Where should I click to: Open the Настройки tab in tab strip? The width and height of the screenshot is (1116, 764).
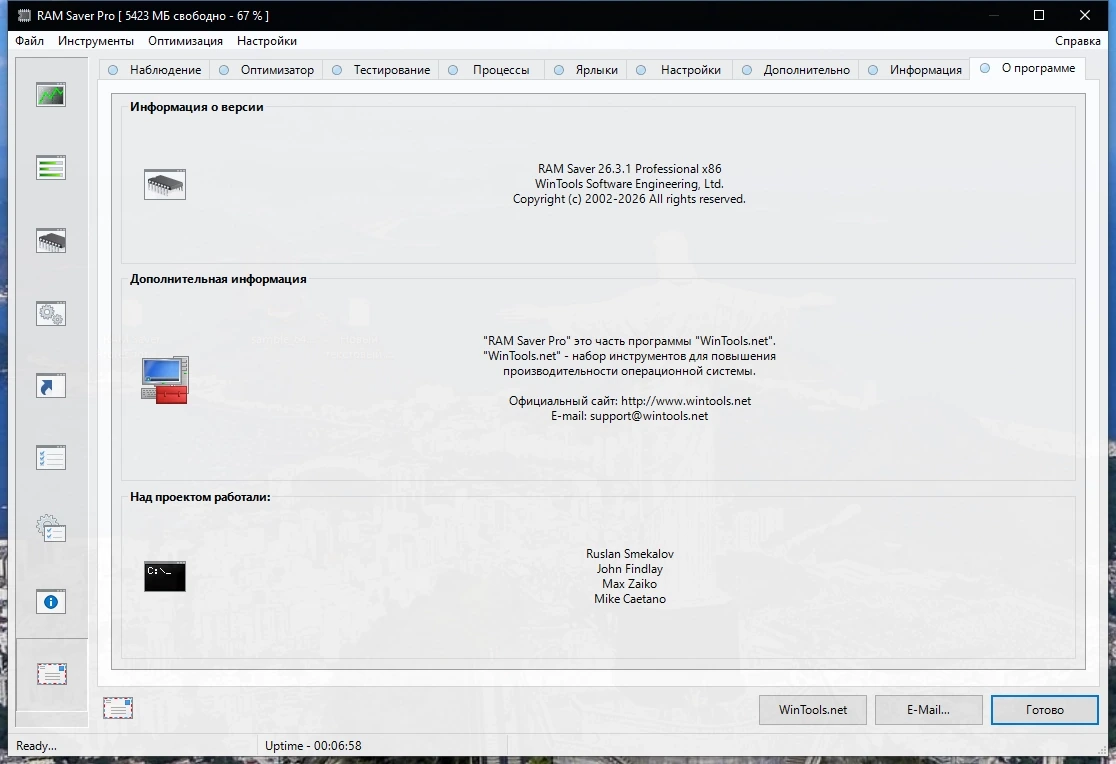point(679,70)
